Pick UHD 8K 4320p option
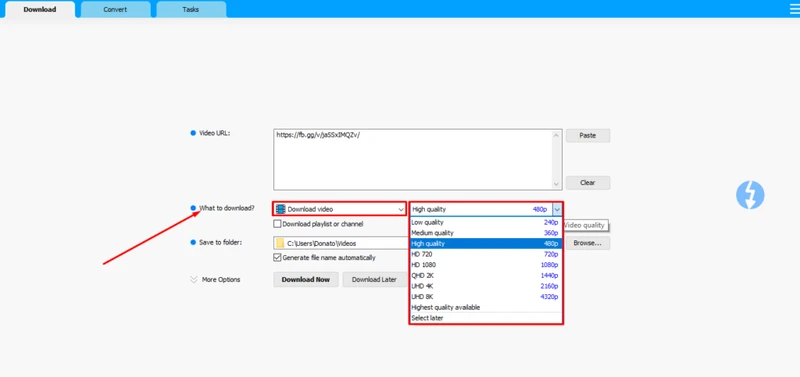Screen dimensions: 800x377 [x=485, y=297]
